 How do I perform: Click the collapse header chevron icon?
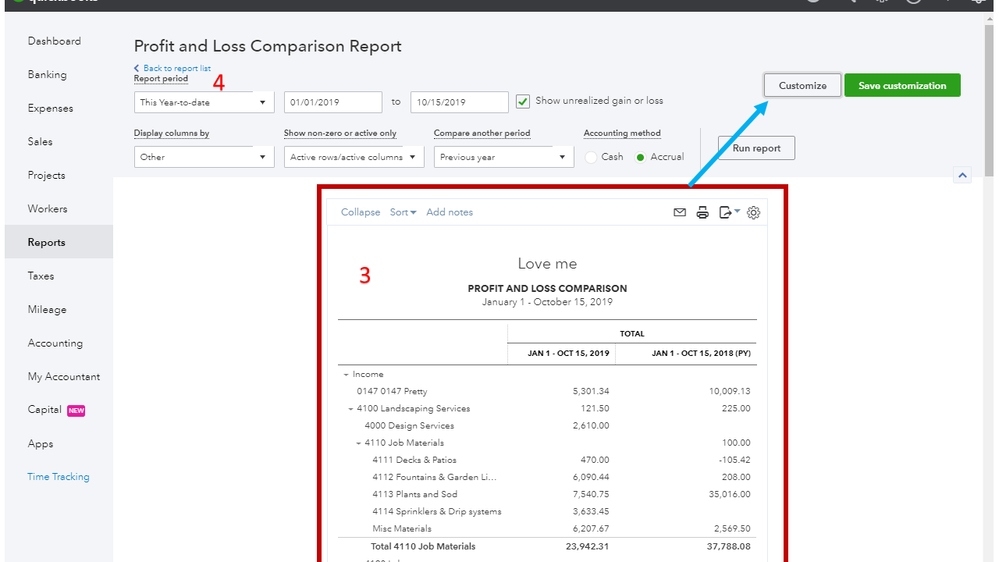(x=962, y=175)
